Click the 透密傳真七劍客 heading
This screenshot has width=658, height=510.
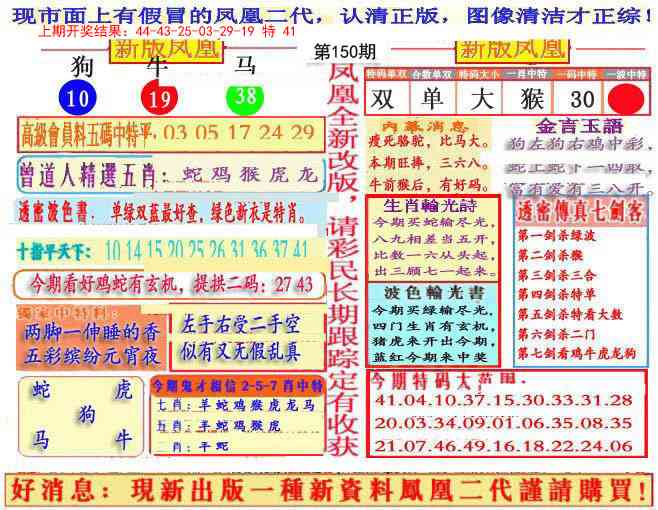pyautogui.click(x=580, y=211)
